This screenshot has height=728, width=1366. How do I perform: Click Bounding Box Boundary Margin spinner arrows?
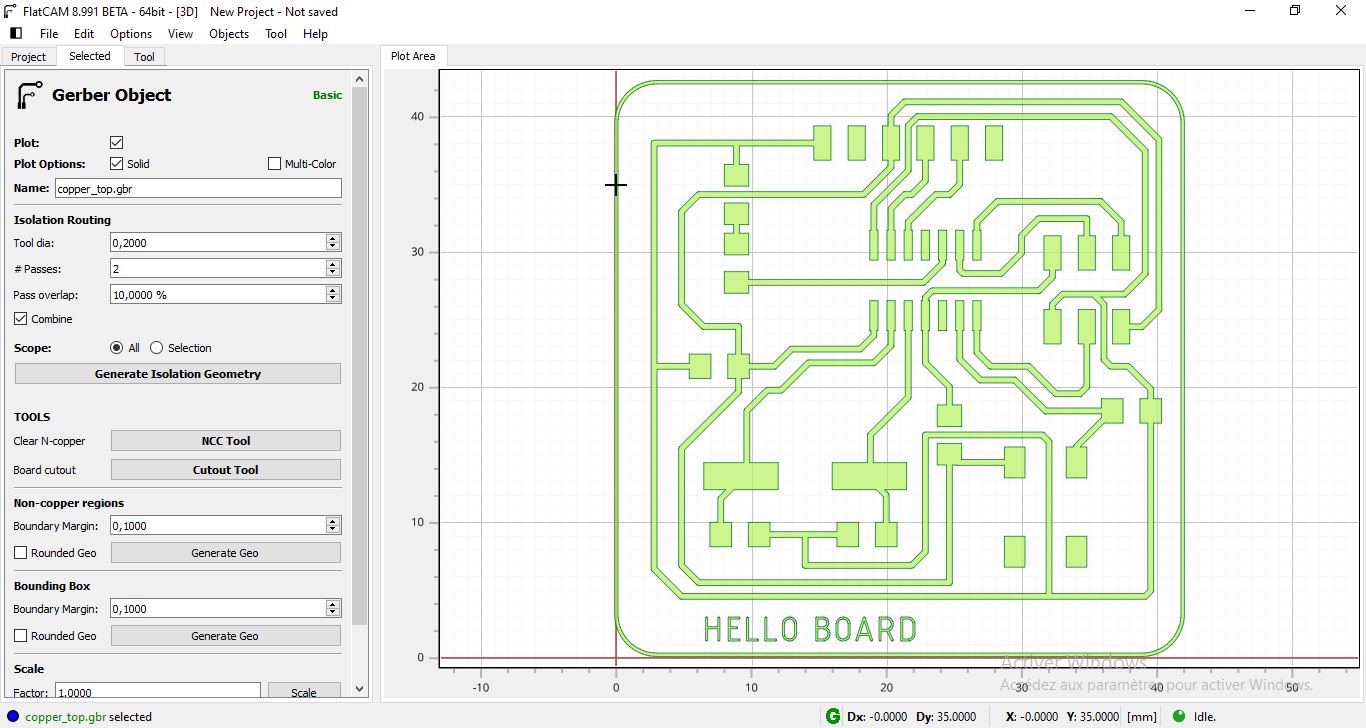[333, 609]
